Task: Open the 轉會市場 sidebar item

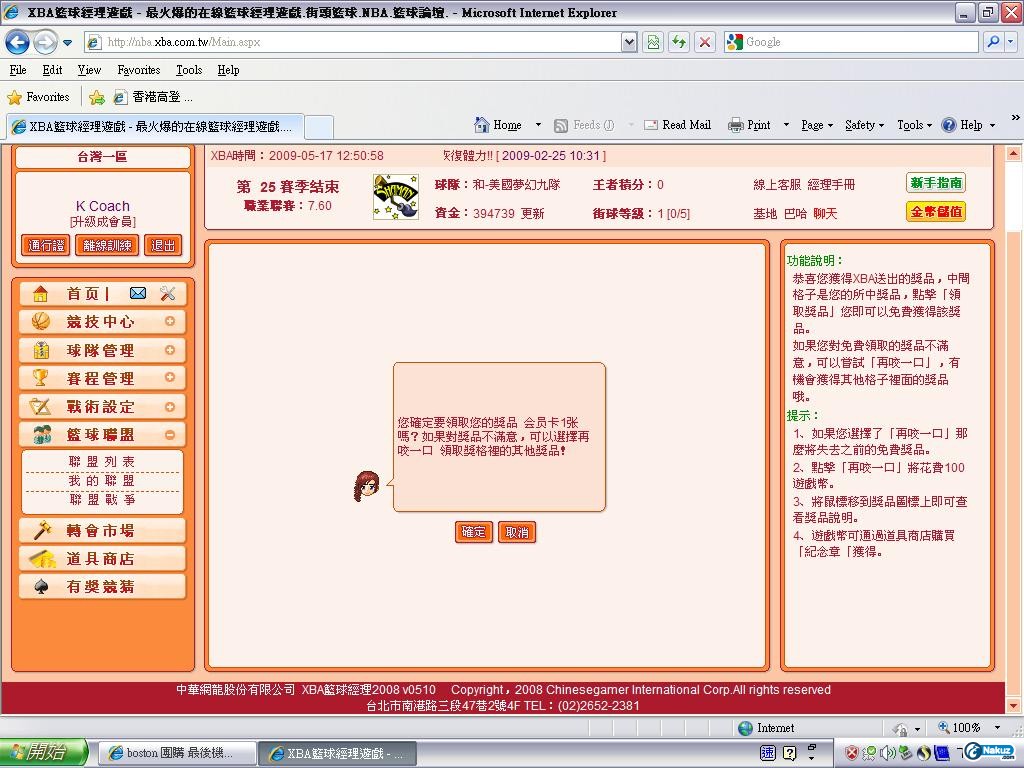Action: coord(103,530)
